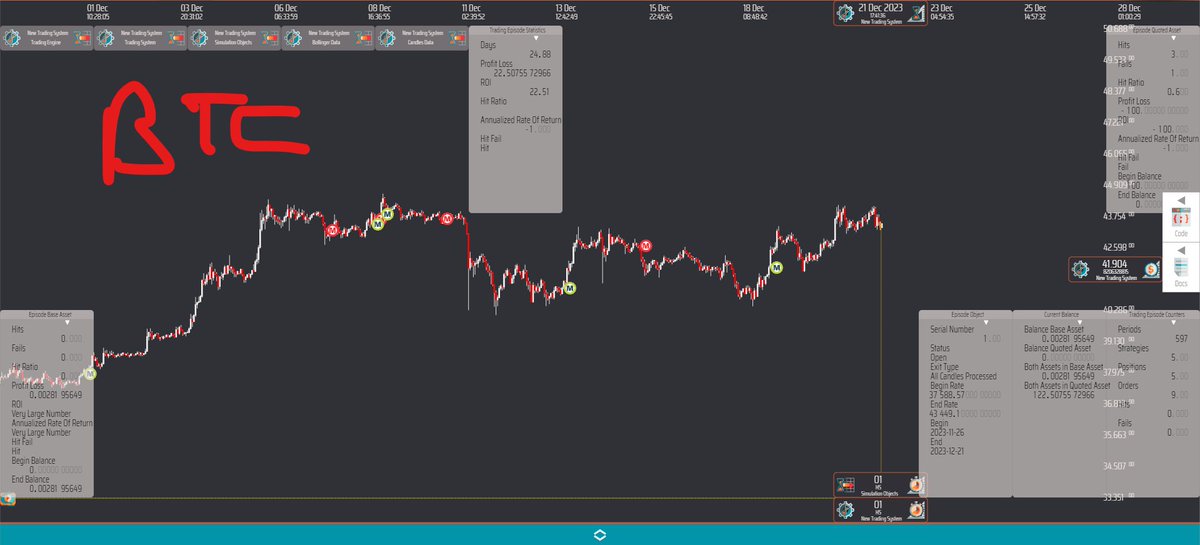This screenshot has width=1200, height=545.
Task: Click the gear icon on Trading Engine layer
Action: click(12, 38)
